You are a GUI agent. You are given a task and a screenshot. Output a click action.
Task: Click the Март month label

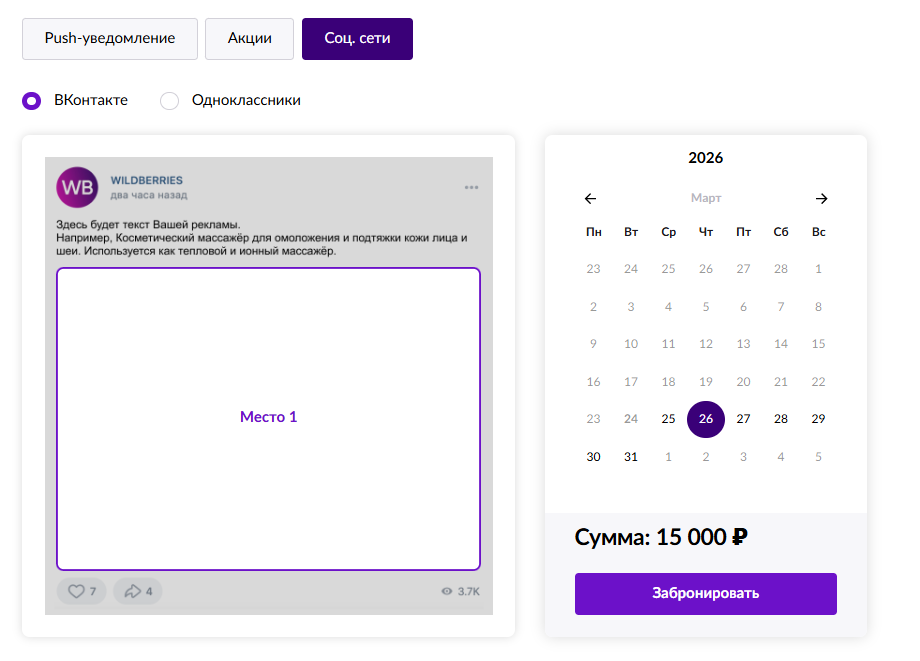tap(706, 198)
